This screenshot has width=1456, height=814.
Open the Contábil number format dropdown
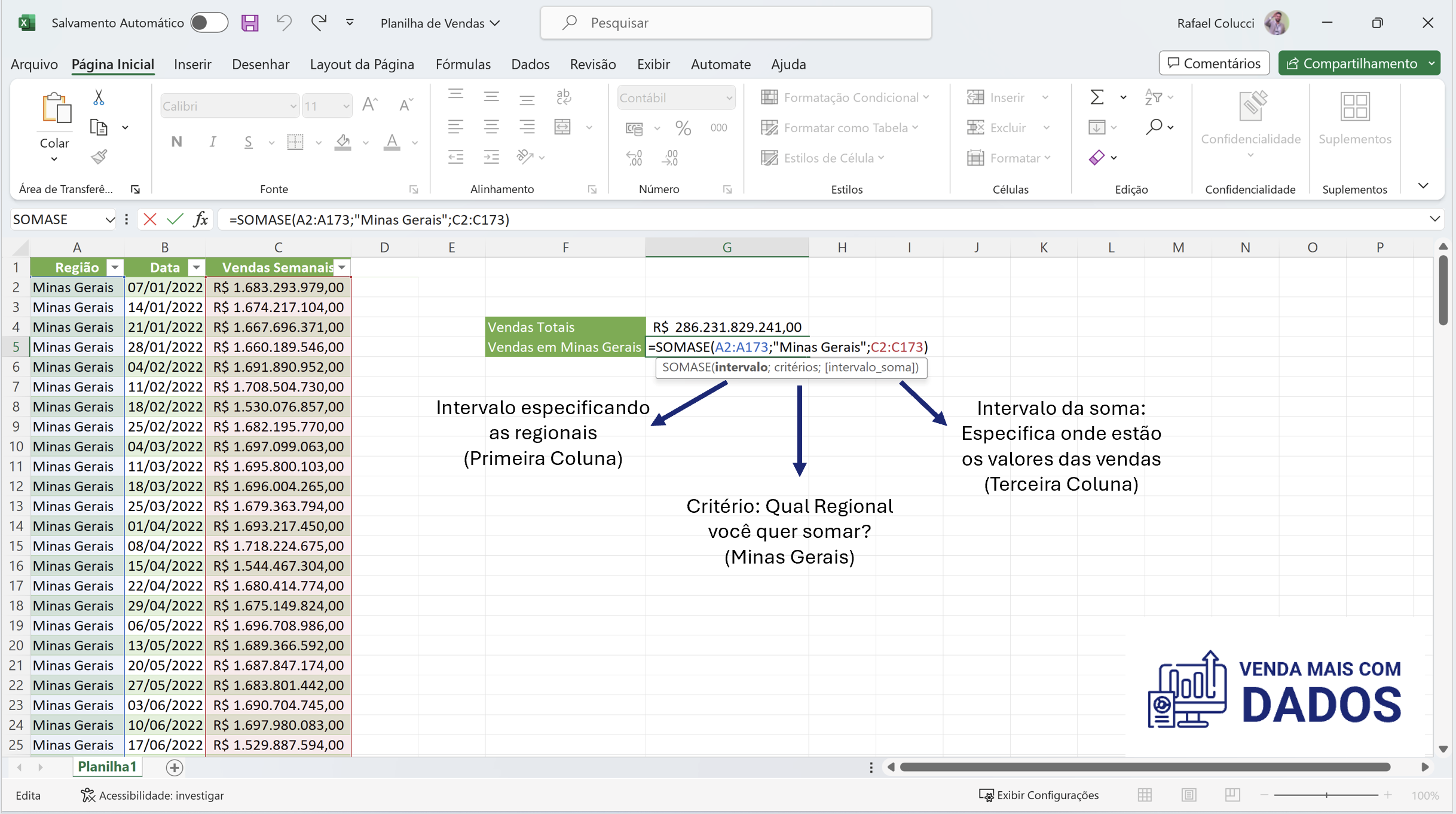(729, 97)
